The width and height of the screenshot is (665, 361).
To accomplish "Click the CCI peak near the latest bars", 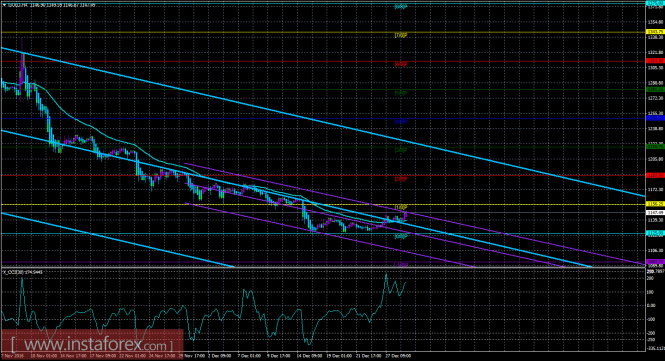I will click(386, 275).
